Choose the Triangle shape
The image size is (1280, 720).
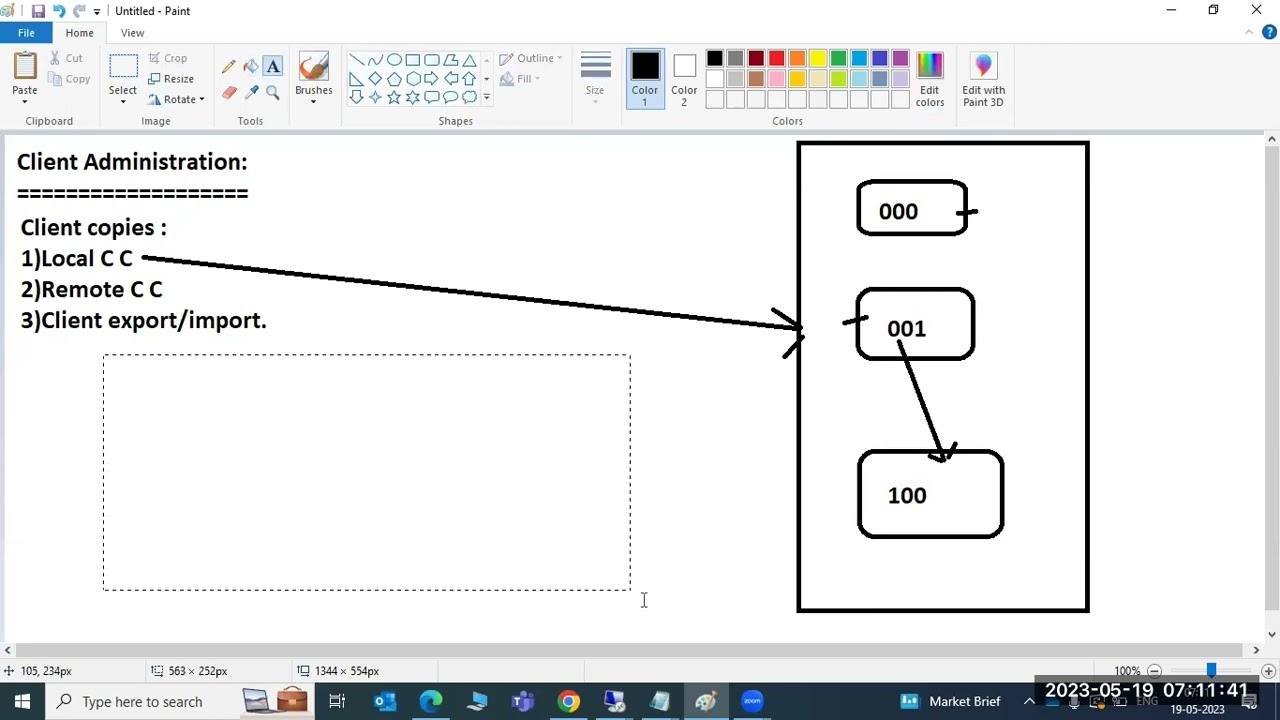(469, 60)
